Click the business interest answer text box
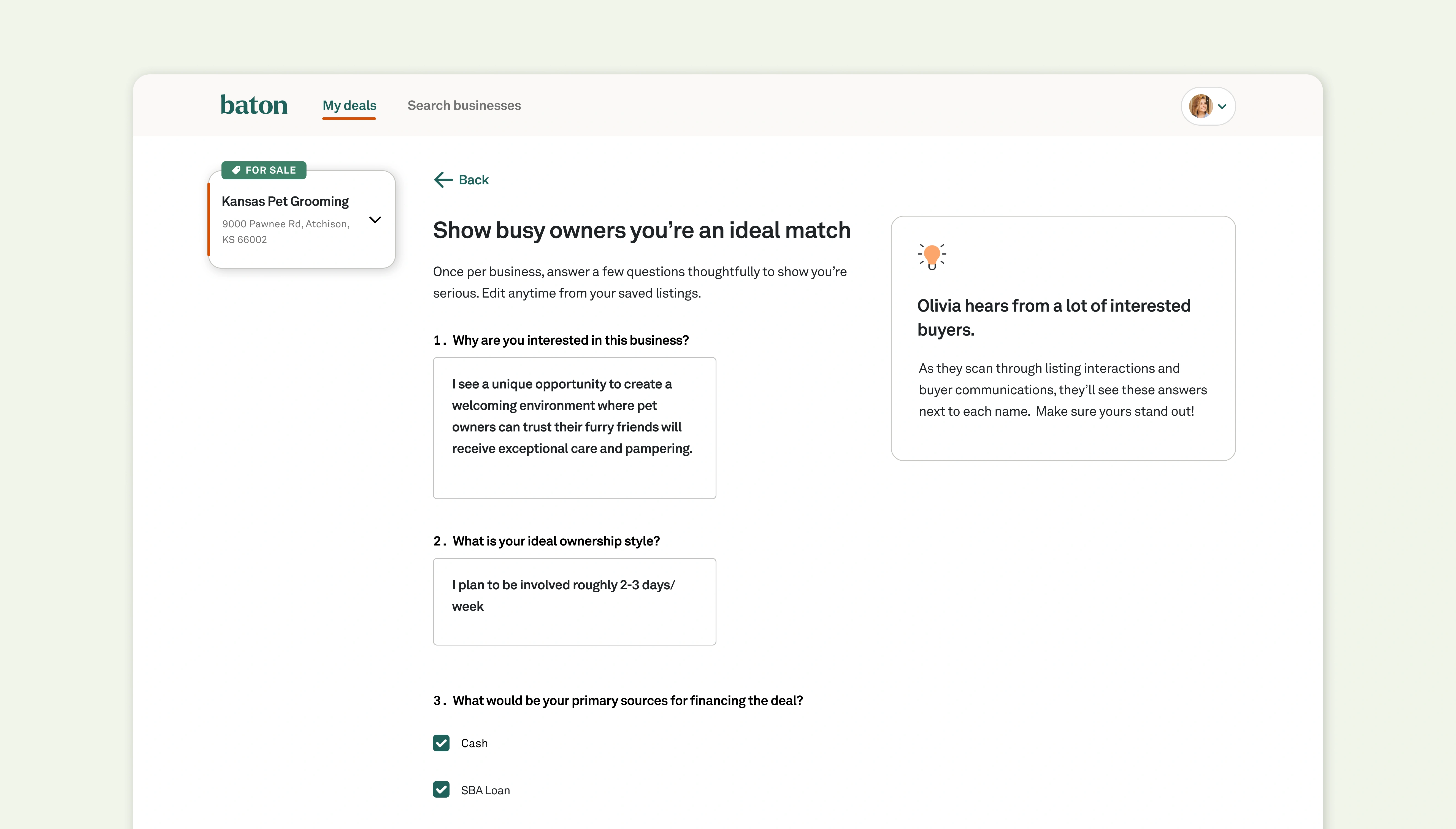This screenshot has width=1456, height=829. [x=574, y=428]
